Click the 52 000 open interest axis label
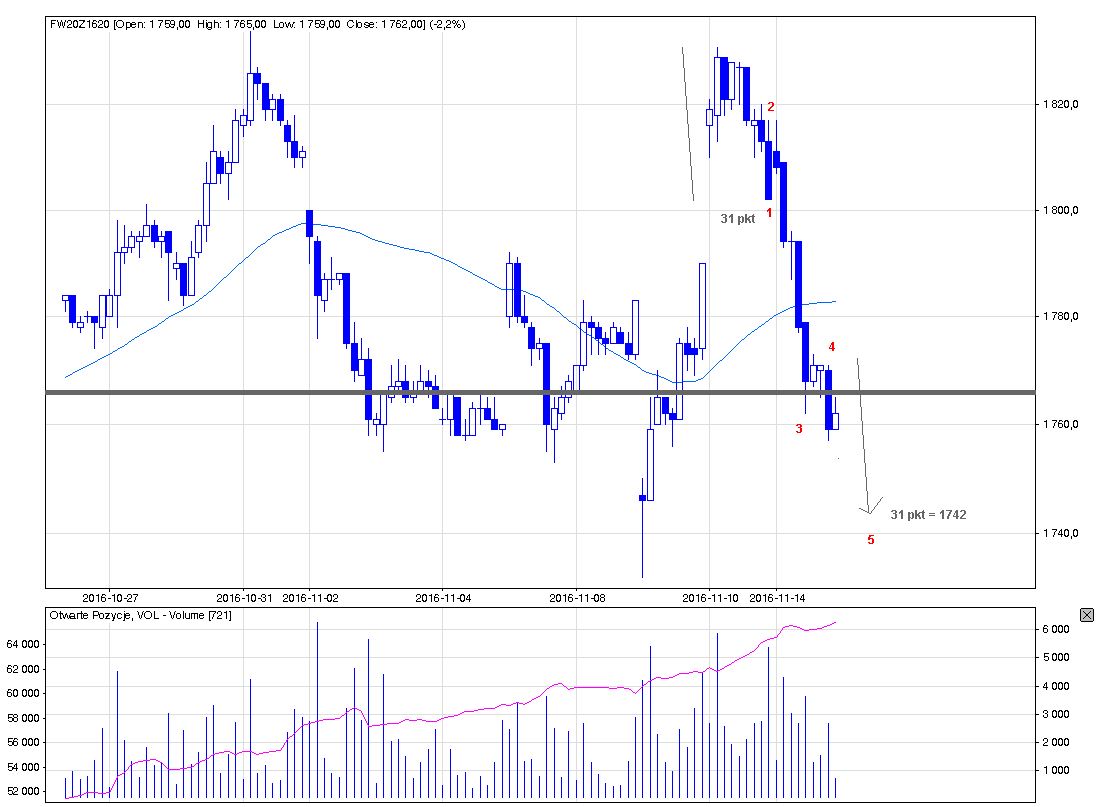 pyautogui.click(x=23, y=791)
